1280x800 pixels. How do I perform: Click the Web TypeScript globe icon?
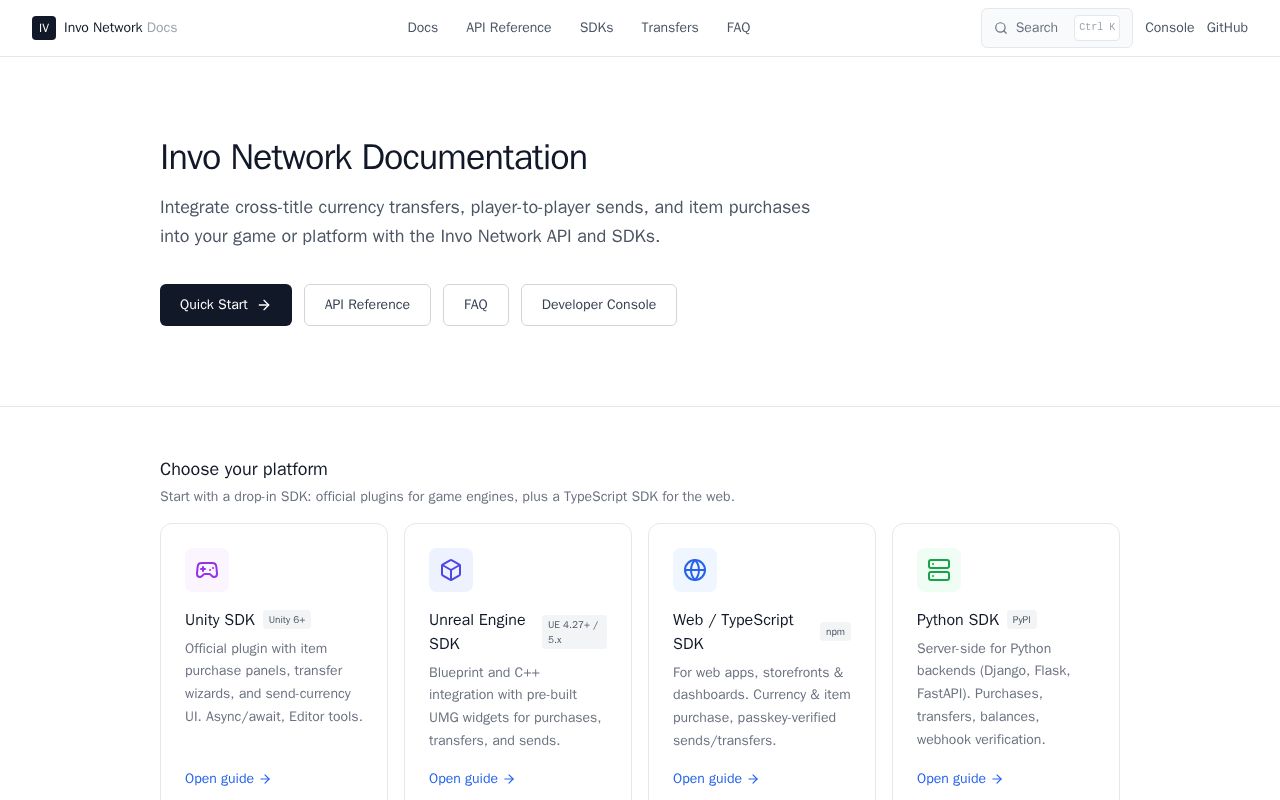point(695,570)
